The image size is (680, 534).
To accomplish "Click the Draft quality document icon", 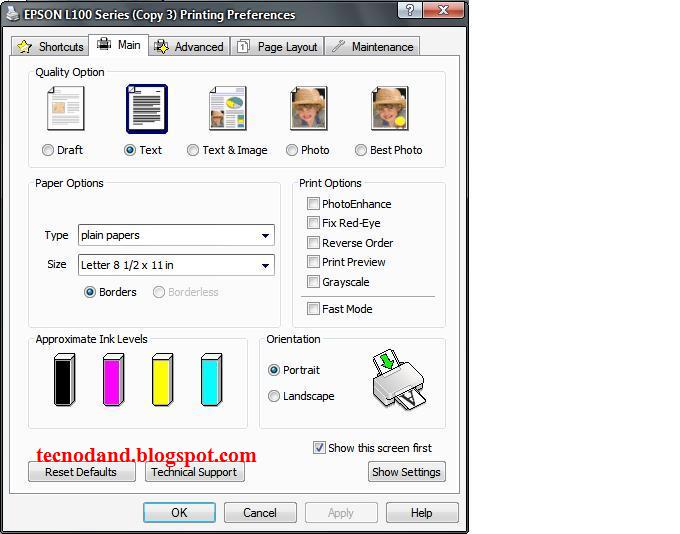I will coord(65,108).
